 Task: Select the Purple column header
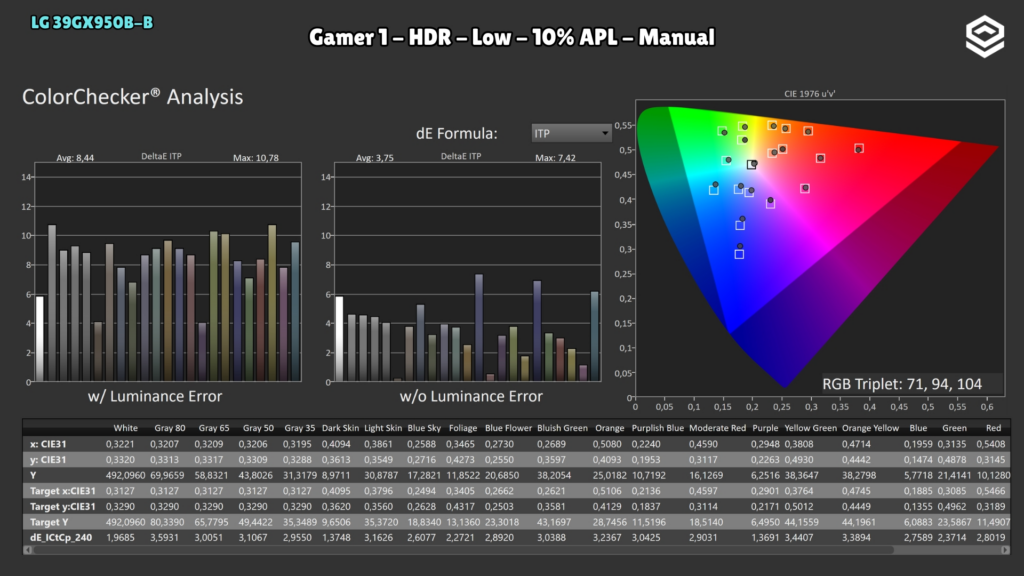[765, 428]
